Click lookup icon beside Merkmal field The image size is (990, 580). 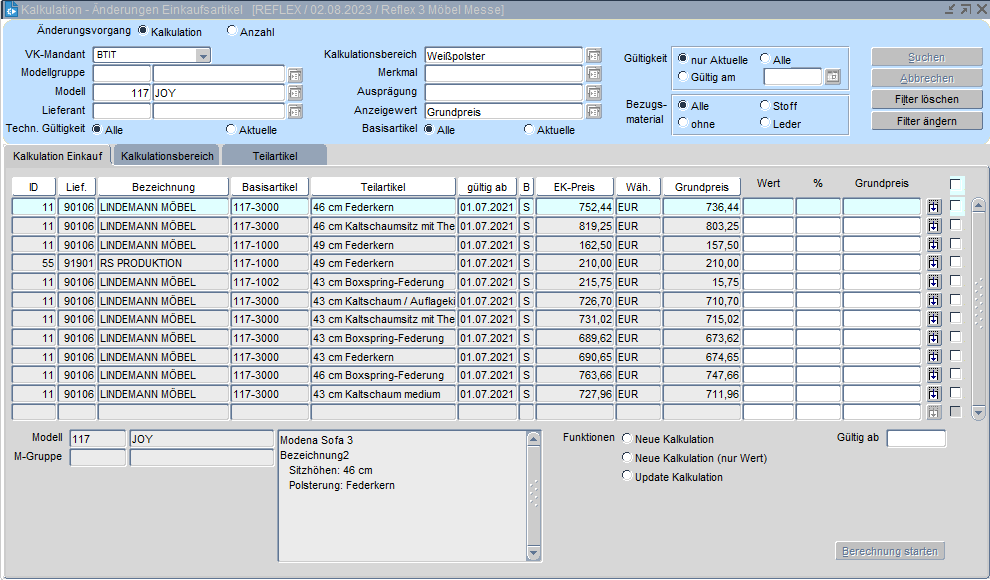tap(594, 74)
